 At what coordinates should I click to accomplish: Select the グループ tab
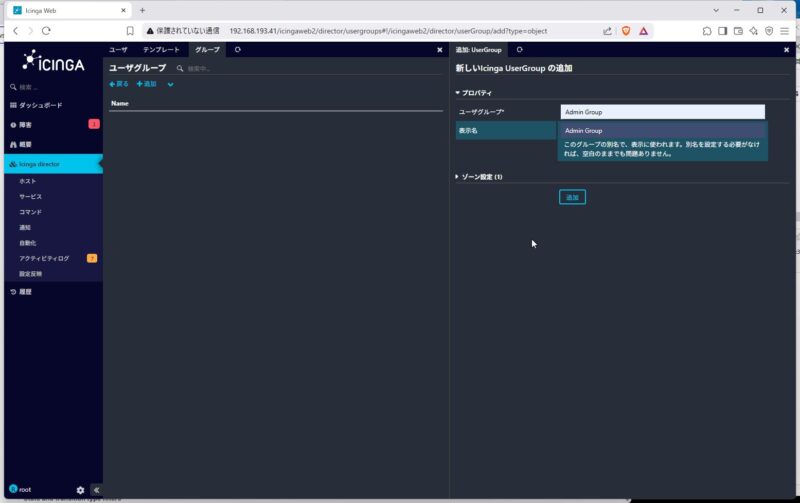tap(207, 49)
